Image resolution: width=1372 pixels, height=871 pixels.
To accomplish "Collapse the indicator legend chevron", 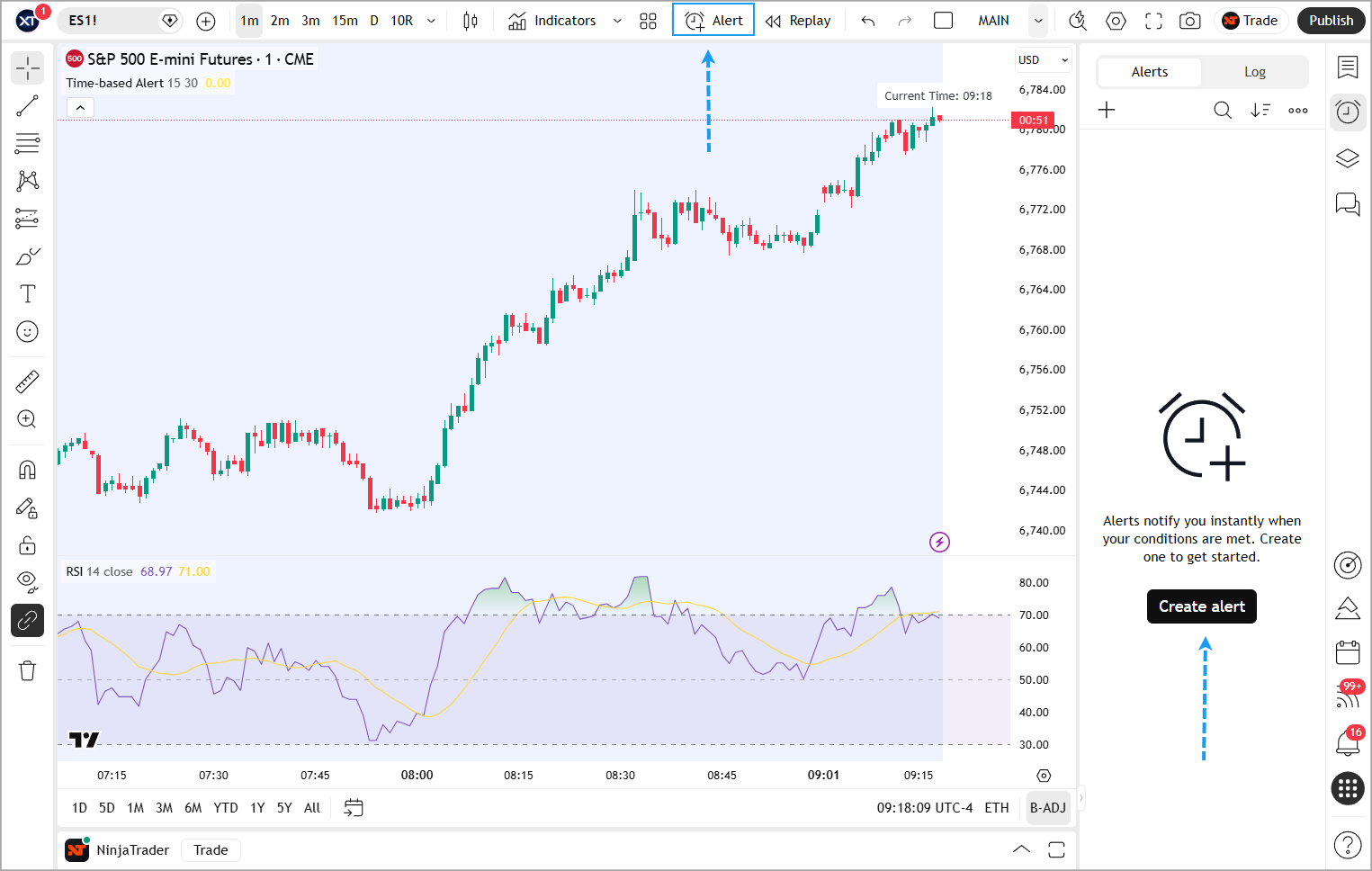I will (x=80, y=108).
